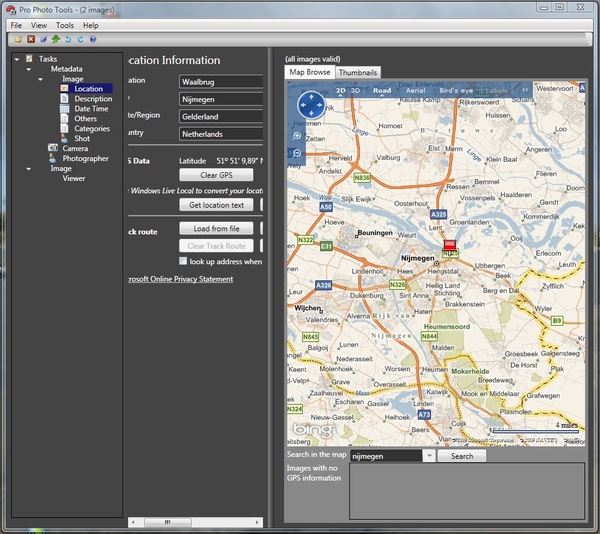The image size is (600, 534).
Task: Open the File menu
Action: (16, 25)
